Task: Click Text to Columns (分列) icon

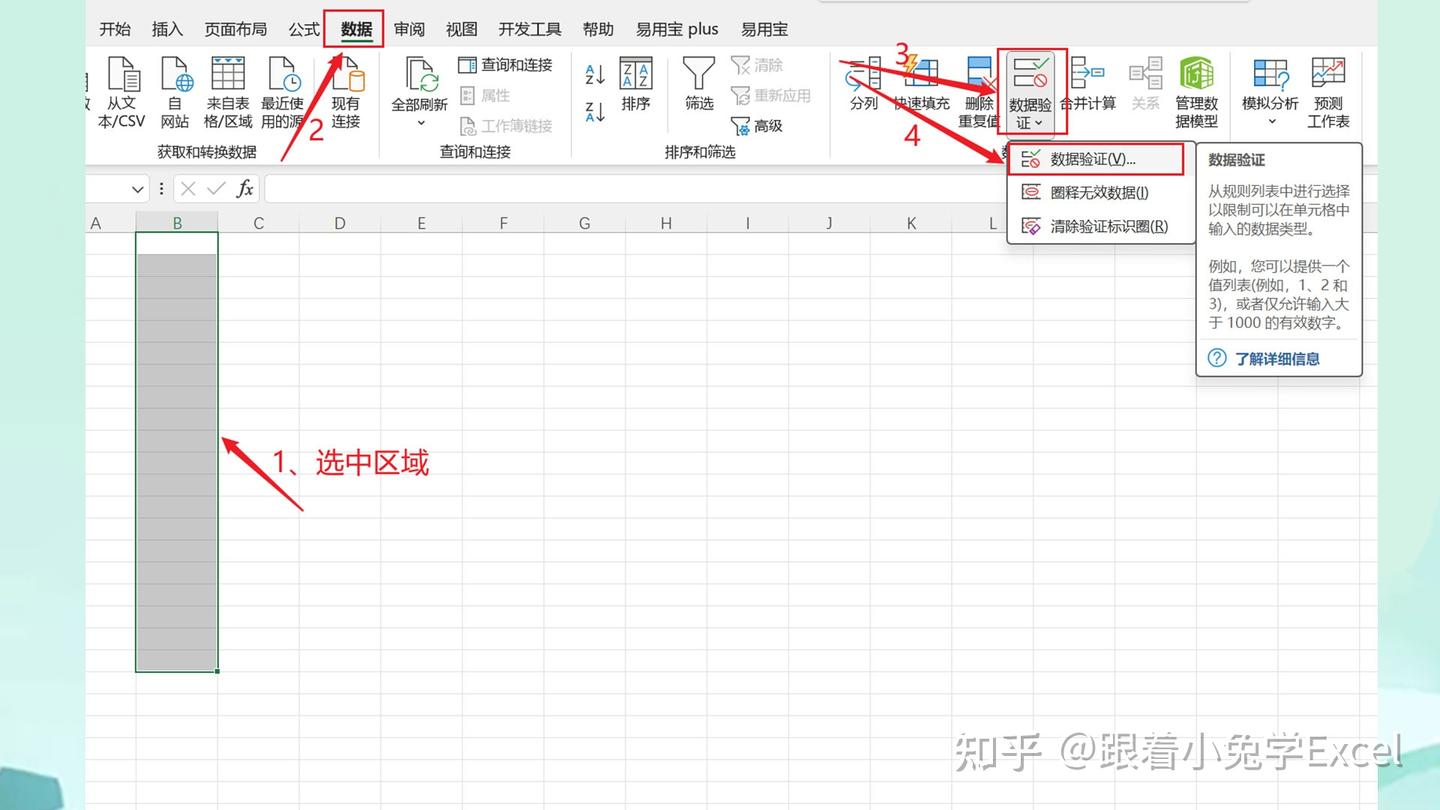Action: [863, 75]
